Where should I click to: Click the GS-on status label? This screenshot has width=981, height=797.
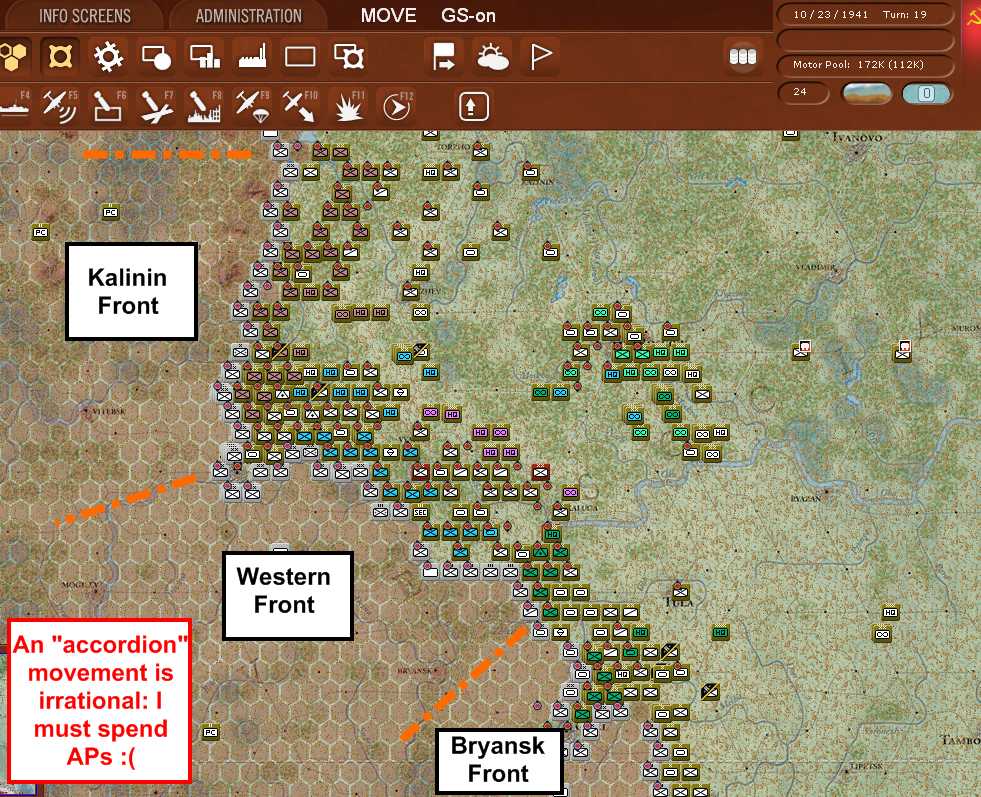[x=468, y=16]
